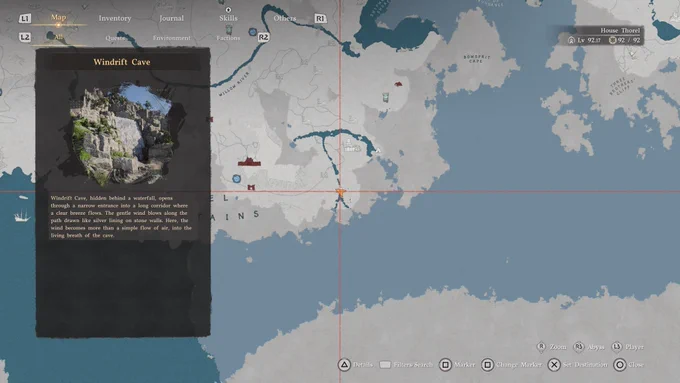Click the Lv 92 level indicator
The width and height of the screenshot is (680, 383).
(x=584, y=40)
